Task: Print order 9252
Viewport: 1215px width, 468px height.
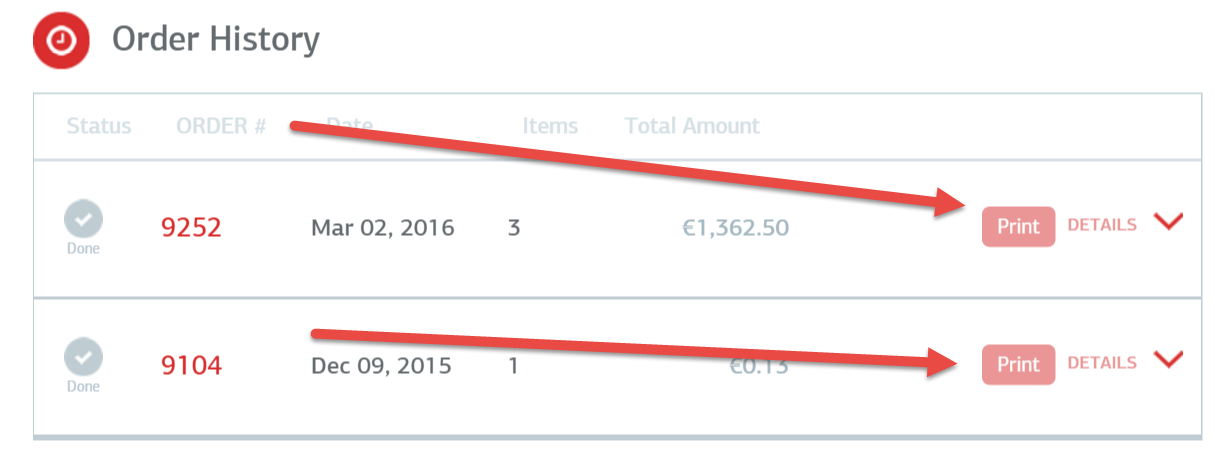Action: tap(1018, 227)
